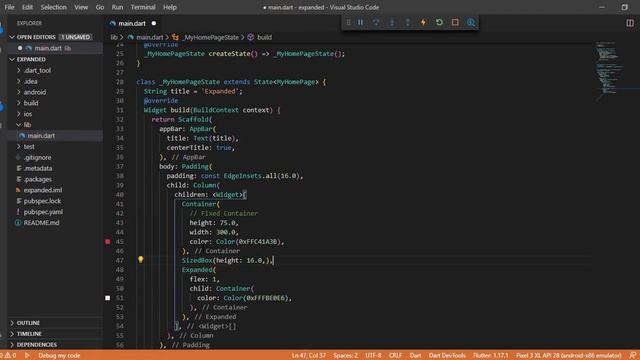Select the main.dart editor tab
Screen dimensions: 640x360
132,24
